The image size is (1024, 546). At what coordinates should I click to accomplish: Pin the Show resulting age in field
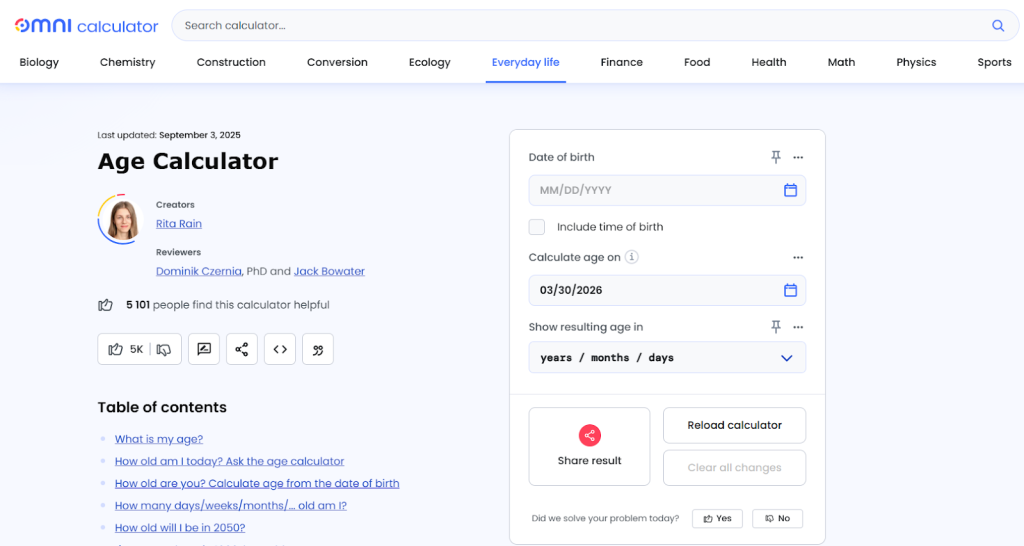pyautogui.click(x=775, y=327)
